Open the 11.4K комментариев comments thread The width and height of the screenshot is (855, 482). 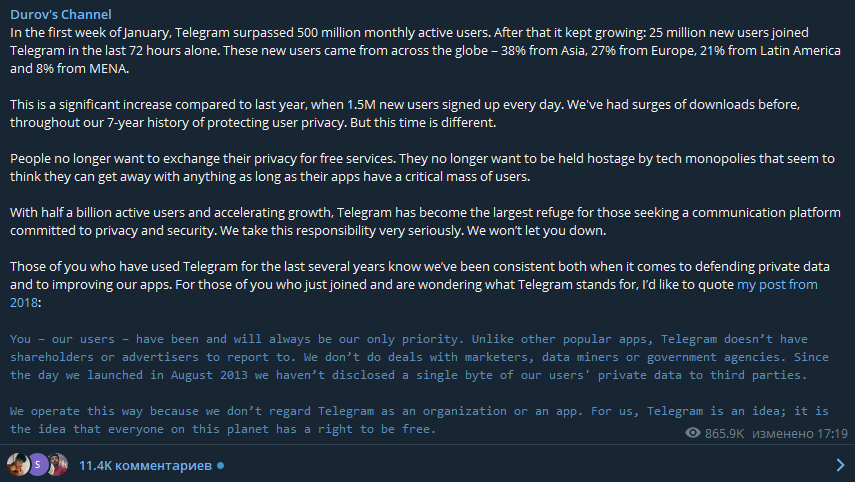pyautogui.click(x=144, y=465)
